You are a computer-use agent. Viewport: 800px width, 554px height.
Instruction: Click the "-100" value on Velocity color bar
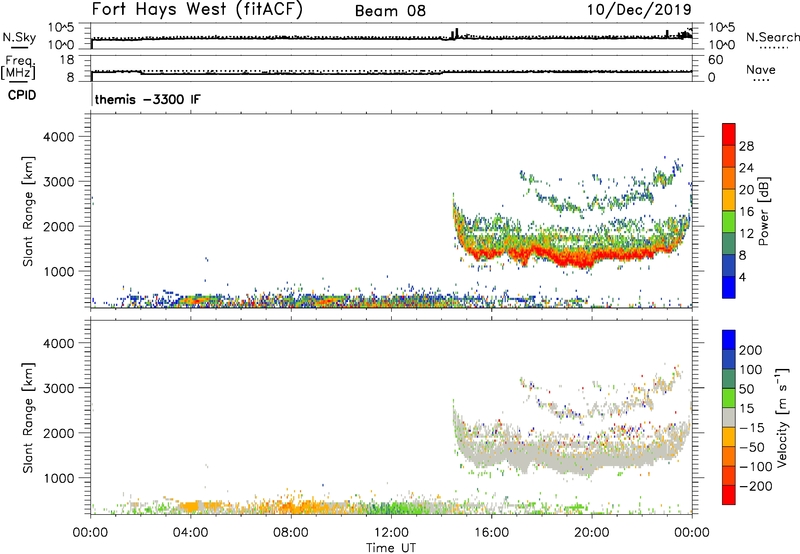(756, 467)
